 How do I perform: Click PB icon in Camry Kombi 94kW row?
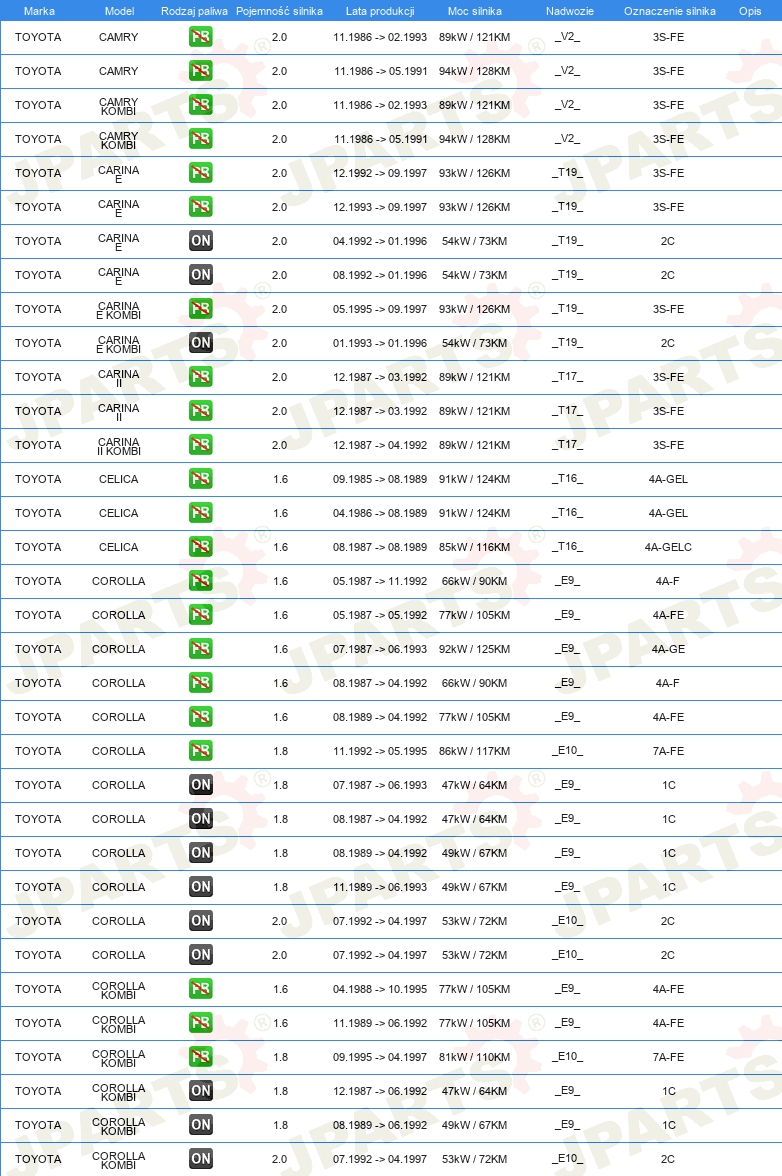pos(200,139)
